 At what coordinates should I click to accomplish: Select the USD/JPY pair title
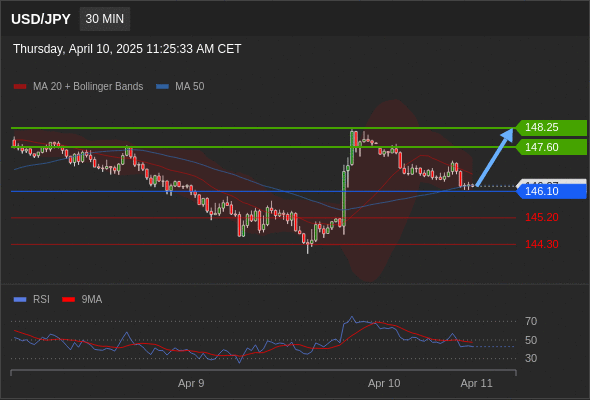click(x=41, y=19)
